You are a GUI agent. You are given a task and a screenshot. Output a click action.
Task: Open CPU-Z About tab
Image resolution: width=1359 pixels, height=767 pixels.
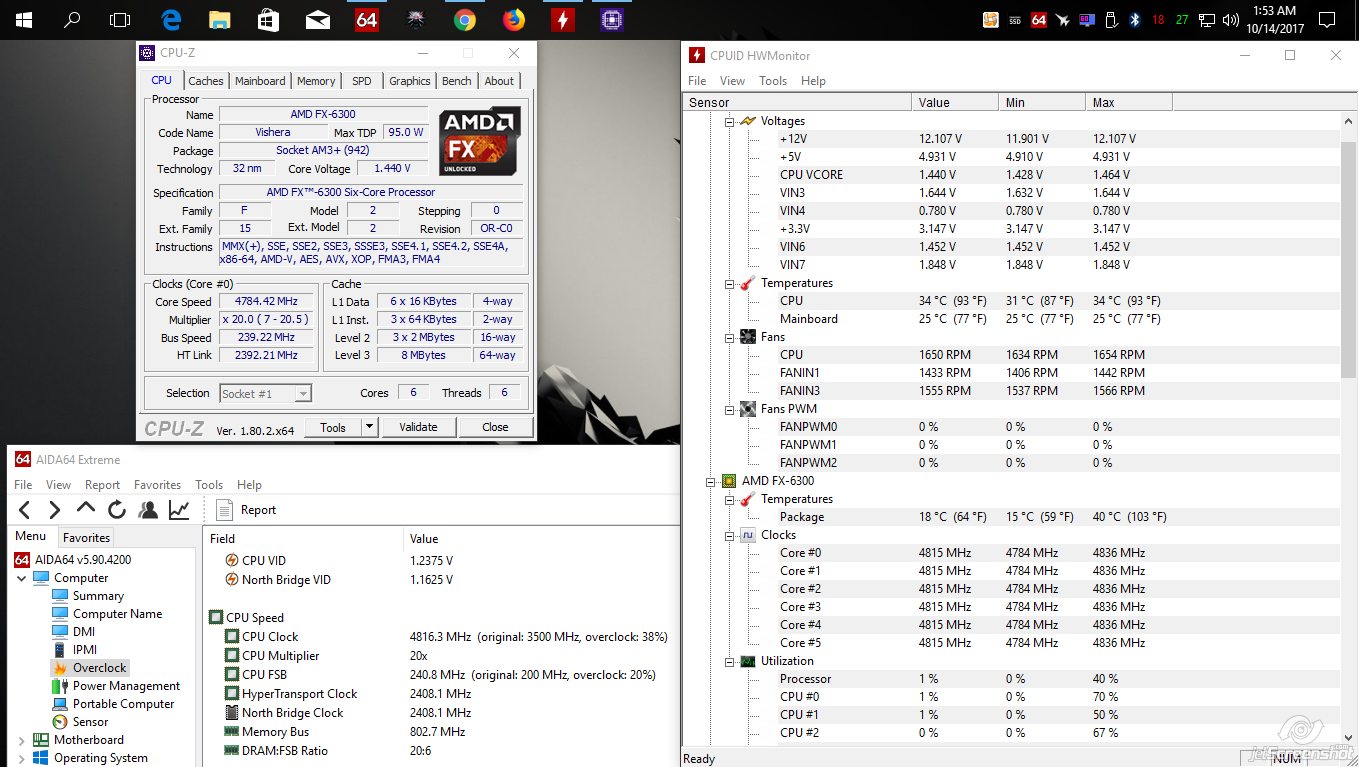tap(499, 81)
